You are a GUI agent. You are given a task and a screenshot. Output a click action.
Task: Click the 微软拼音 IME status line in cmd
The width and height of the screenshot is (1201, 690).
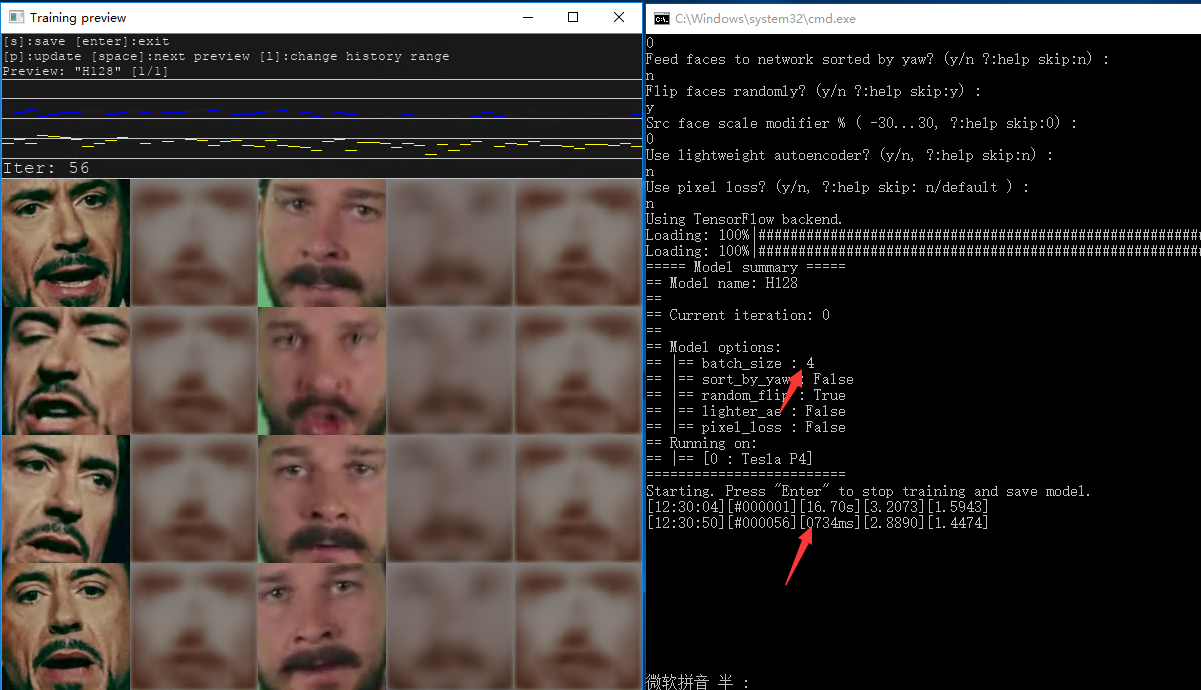tap(697, 682)
